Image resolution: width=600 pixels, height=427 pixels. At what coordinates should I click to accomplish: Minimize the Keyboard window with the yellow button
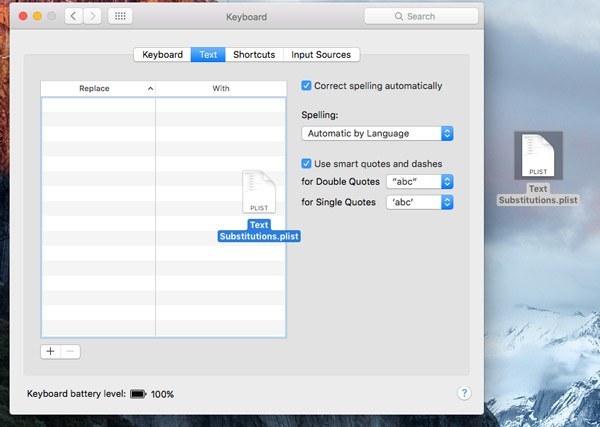tap(38, 16)
